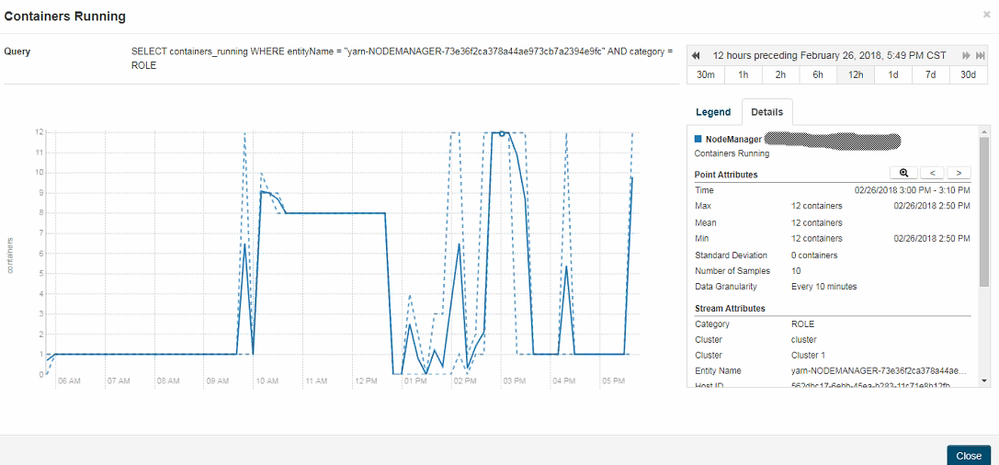Select the 30d time range

[x=968, y=75]
